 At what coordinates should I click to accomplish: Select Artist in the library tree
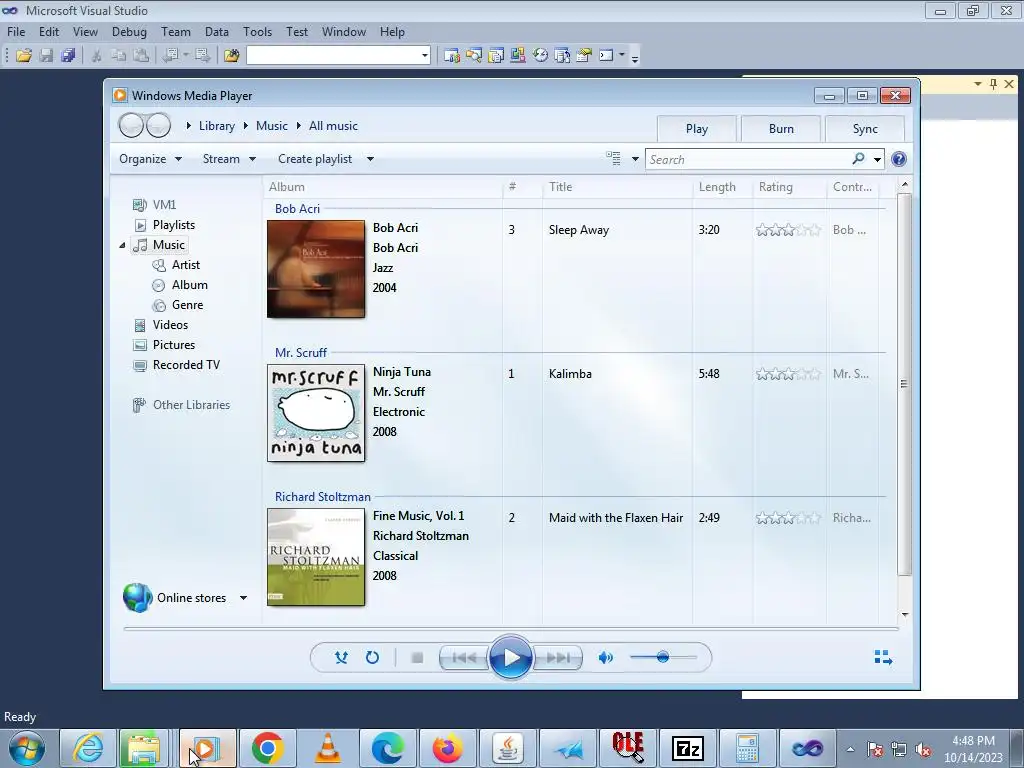pos(185,264)
